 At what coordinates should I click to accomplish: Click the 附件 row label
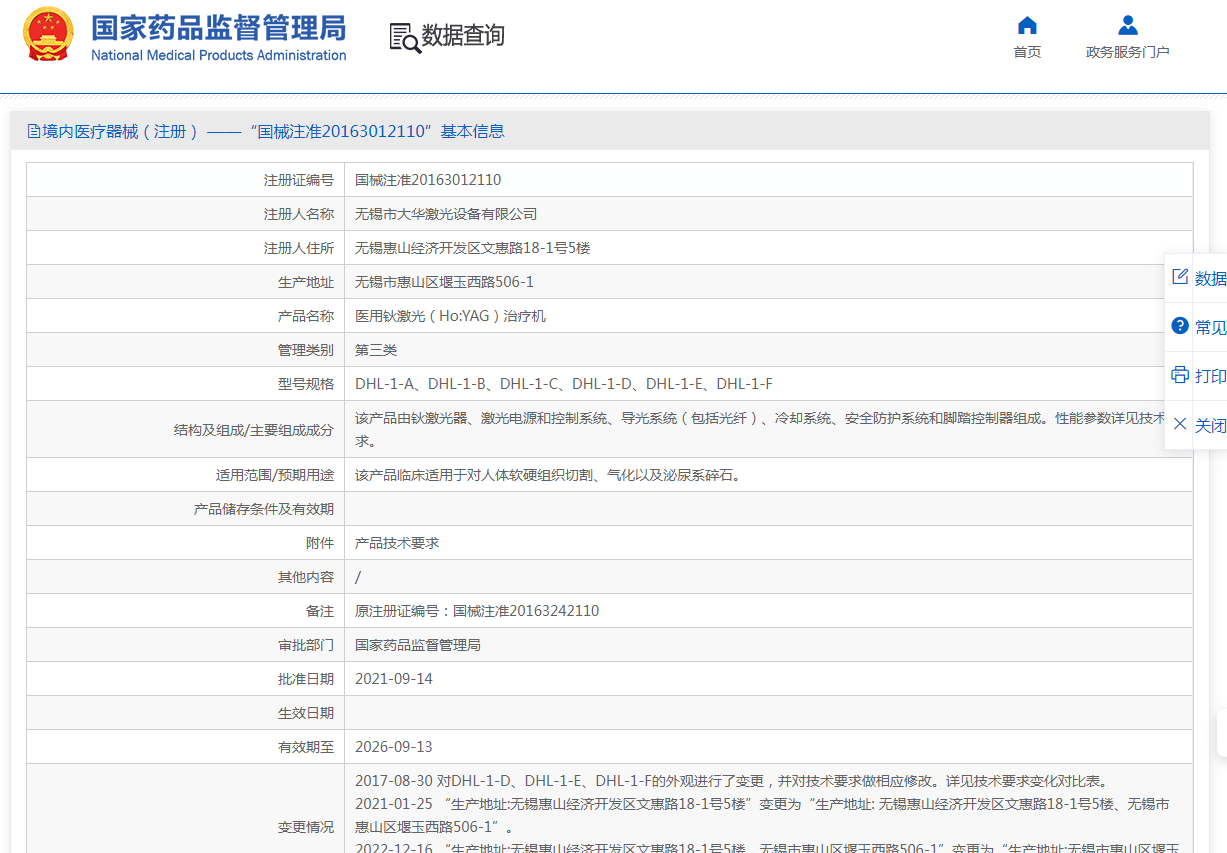tap(320, 543)
